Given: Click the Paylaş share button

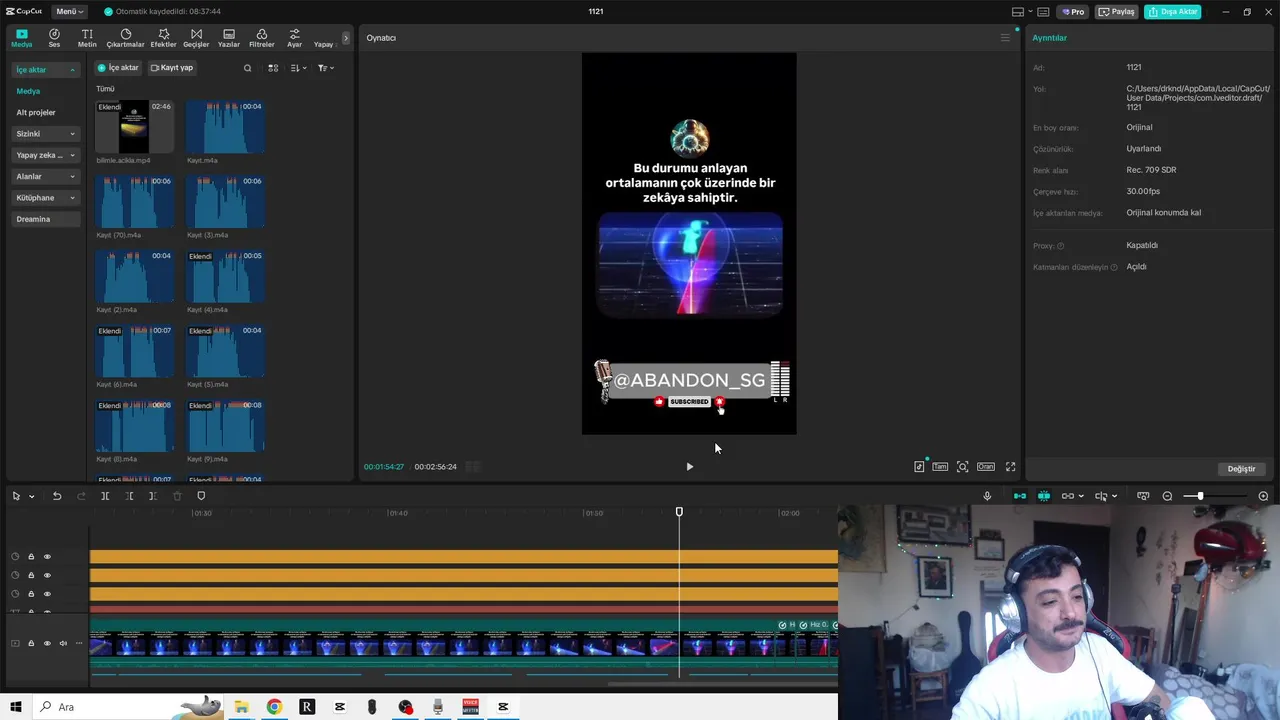Looking at the screenshot, I should [x=1117, y=12].
